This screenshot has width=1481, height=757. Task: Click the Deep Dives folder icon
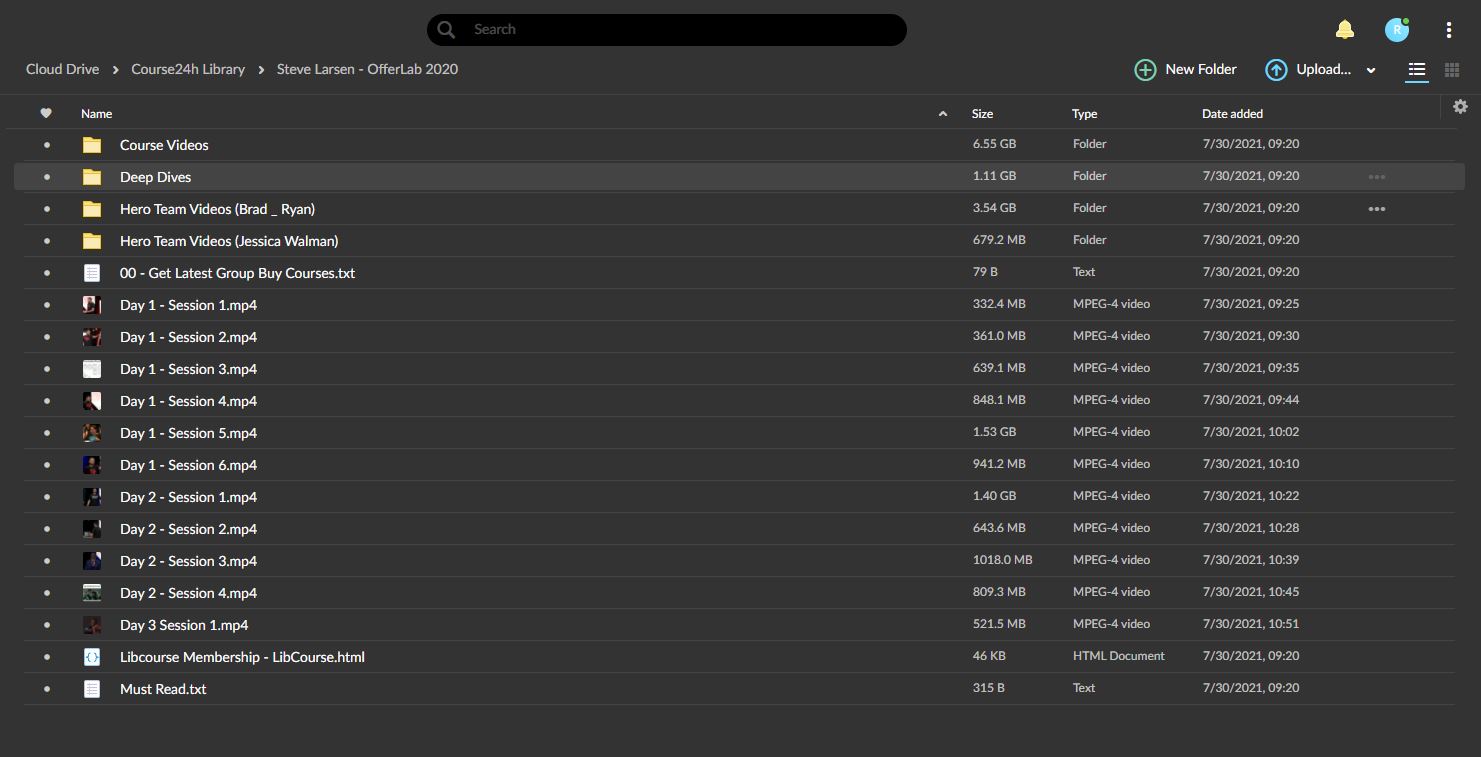coord(92,177)
